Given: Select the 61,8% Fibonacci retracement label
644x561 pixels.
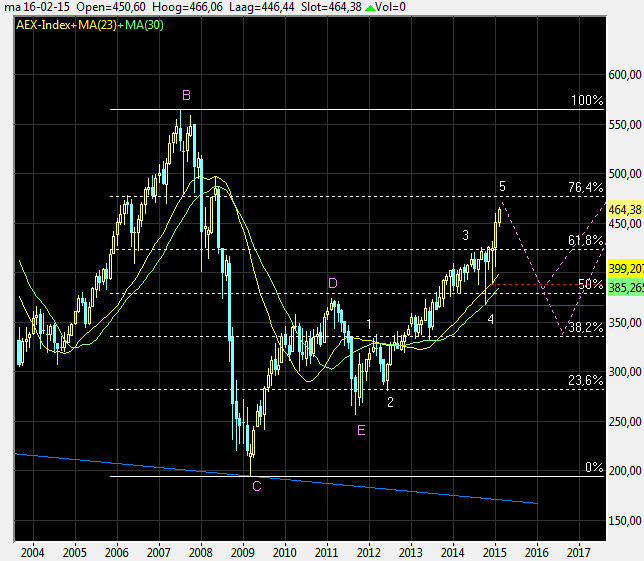Looking at the screenshot, I should tap(587, 241).
